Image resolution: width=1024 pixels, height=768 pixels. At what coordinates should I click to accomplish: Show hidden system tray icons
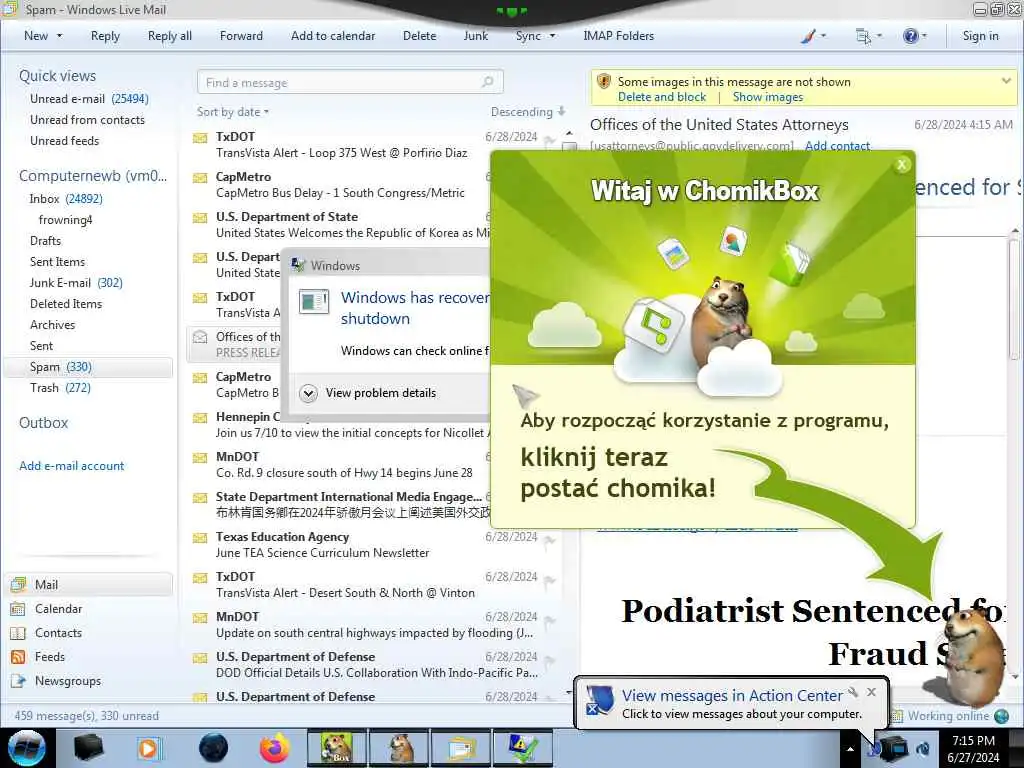click(850, 749)
